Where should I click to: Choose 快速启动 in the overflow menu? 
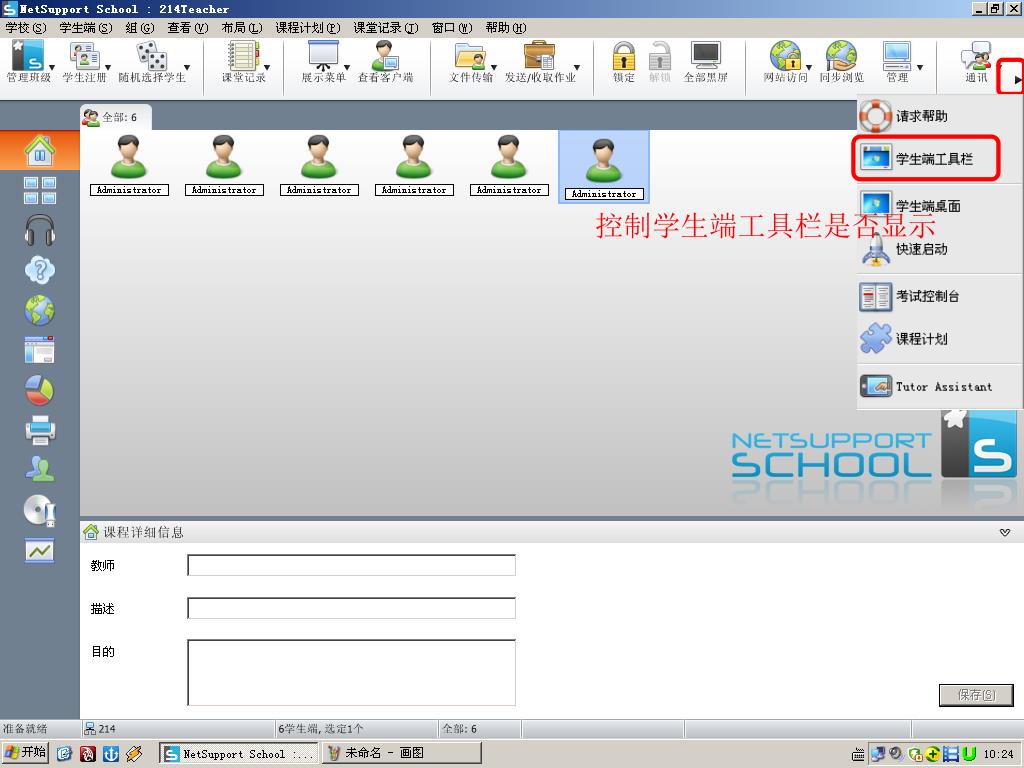coord(939,249)
